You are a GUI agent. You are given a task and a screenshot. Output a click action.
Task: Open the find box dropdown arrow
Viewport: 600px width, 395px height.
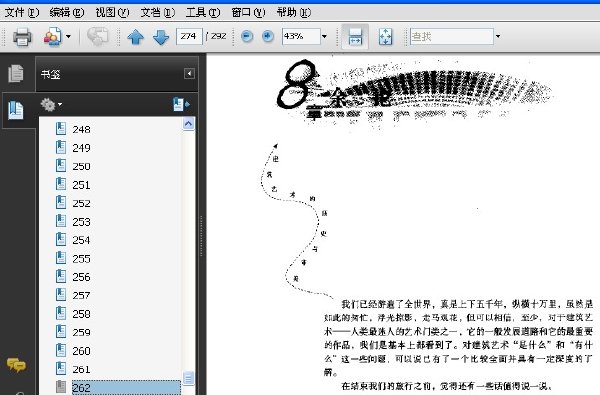tap(498, 36)
